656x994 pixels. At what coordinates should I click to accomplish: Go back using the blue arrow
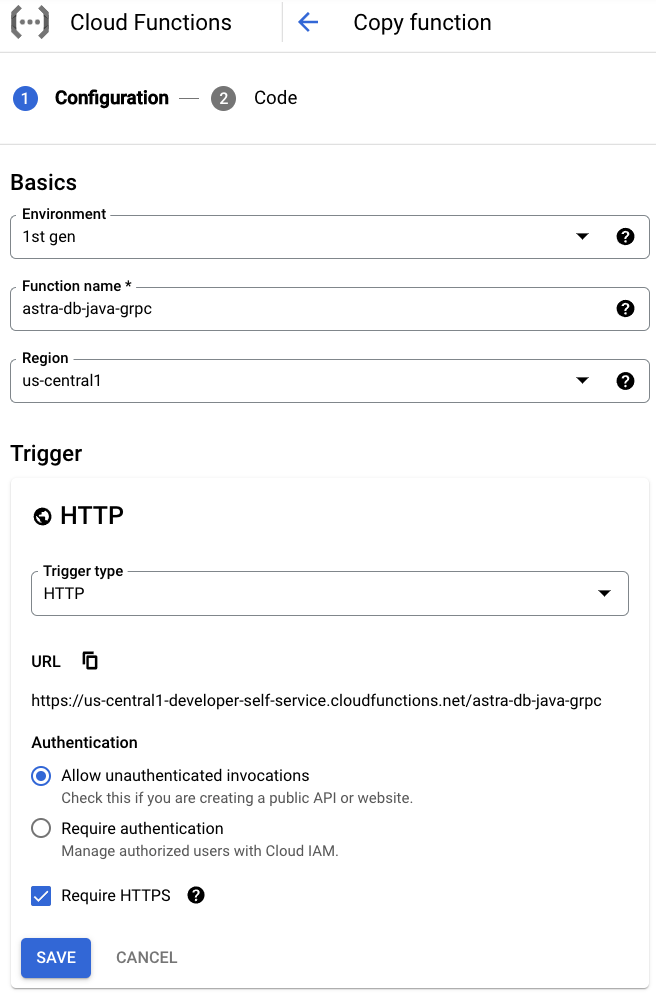(x=308, y=23)
